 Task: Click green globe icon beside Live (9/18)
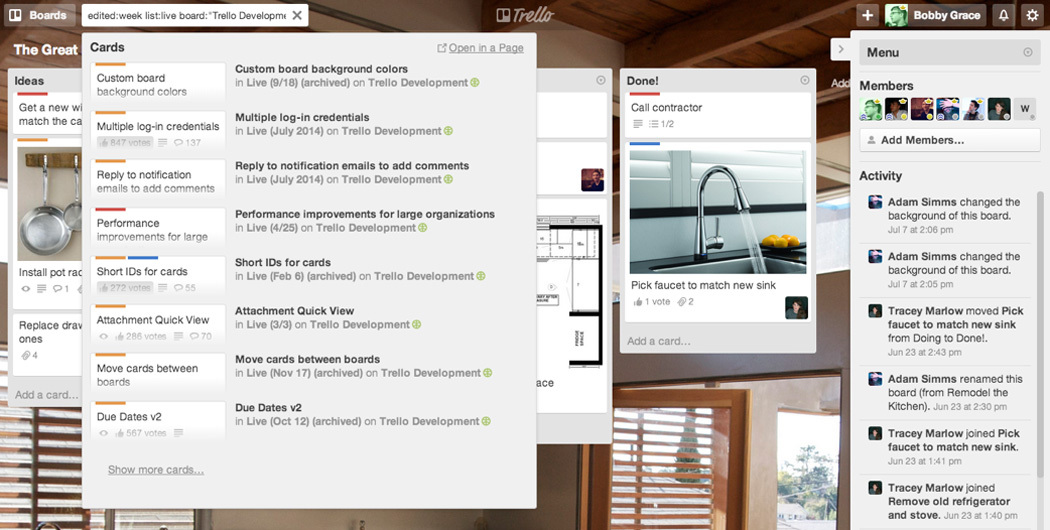[475, 83]
